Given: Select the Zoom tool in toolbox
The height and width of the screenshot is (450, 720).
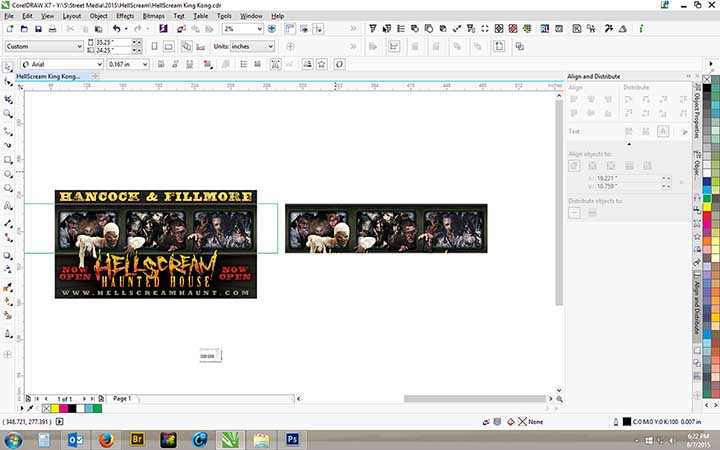Looking at the screenshot, I should click(x=8, y=113).
